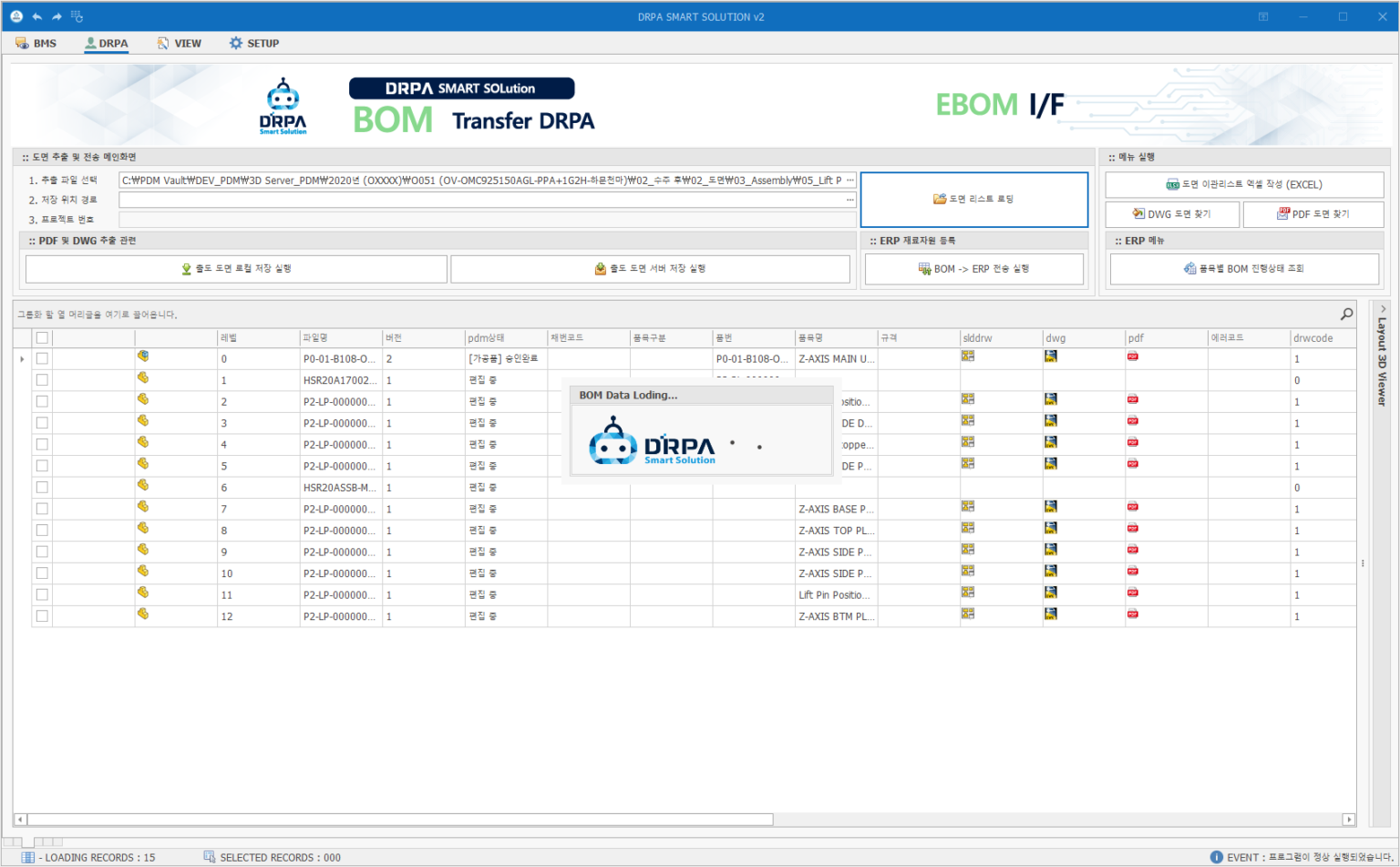1400x867 pixels.
Task: Click the refresh grid icon in the title bar
Action: coord(77,15)
